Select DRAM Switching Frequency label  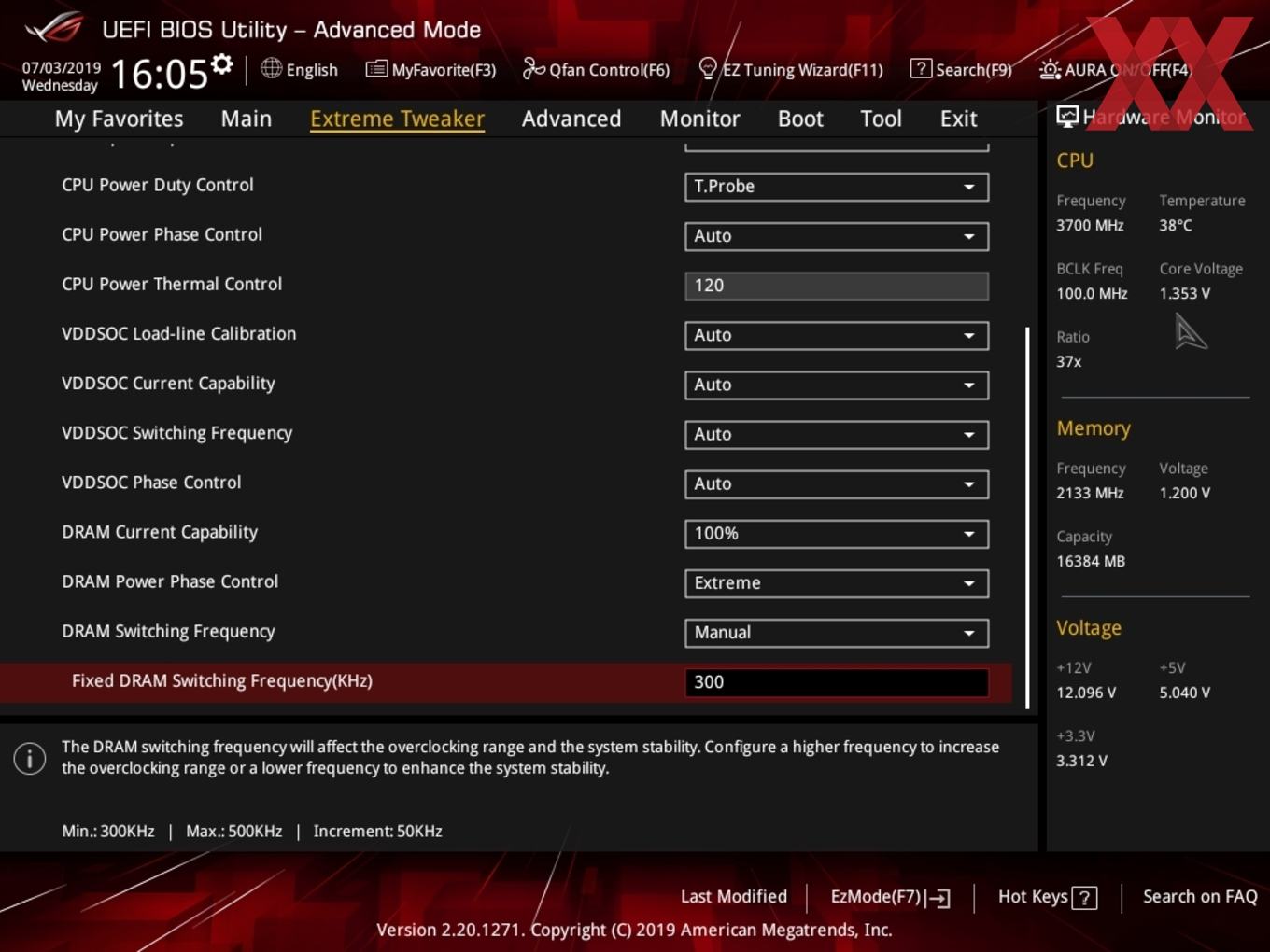pyautogui.click(x=168, y=632)
